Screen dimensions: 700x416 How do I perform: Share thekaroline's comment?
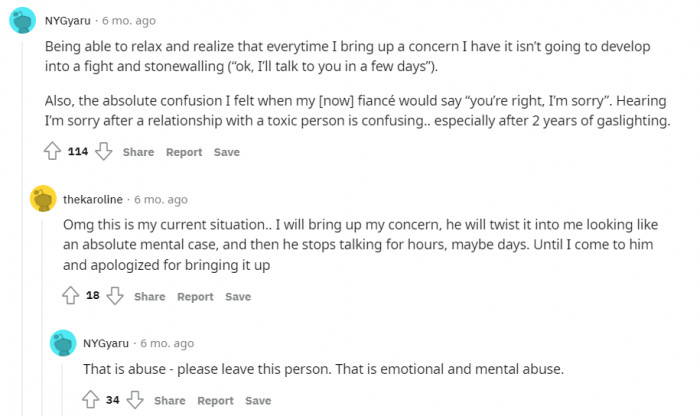149,296
